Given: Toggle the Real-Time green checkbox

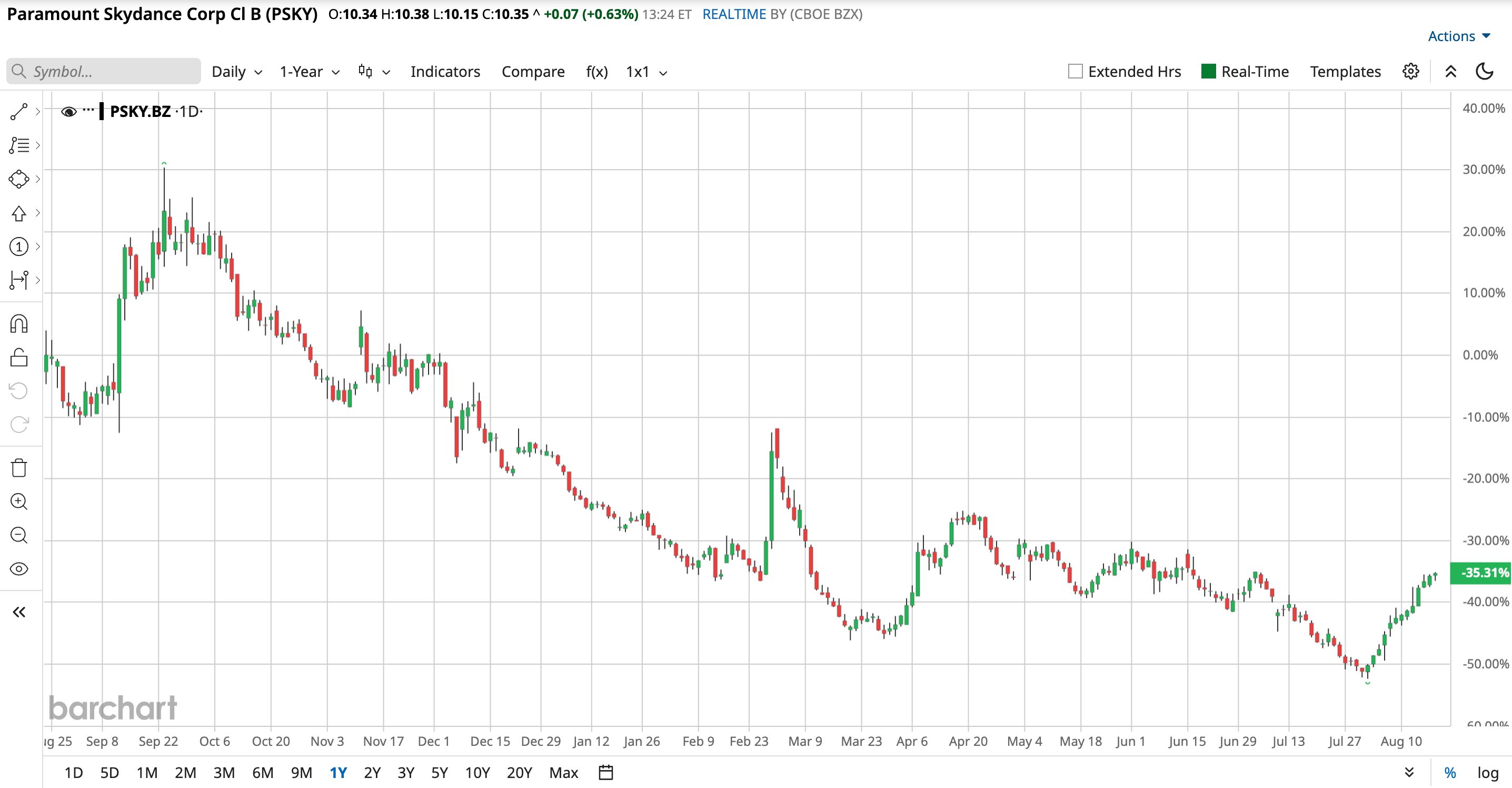Looking at the screenshot, I should (x=1209, y=72).
